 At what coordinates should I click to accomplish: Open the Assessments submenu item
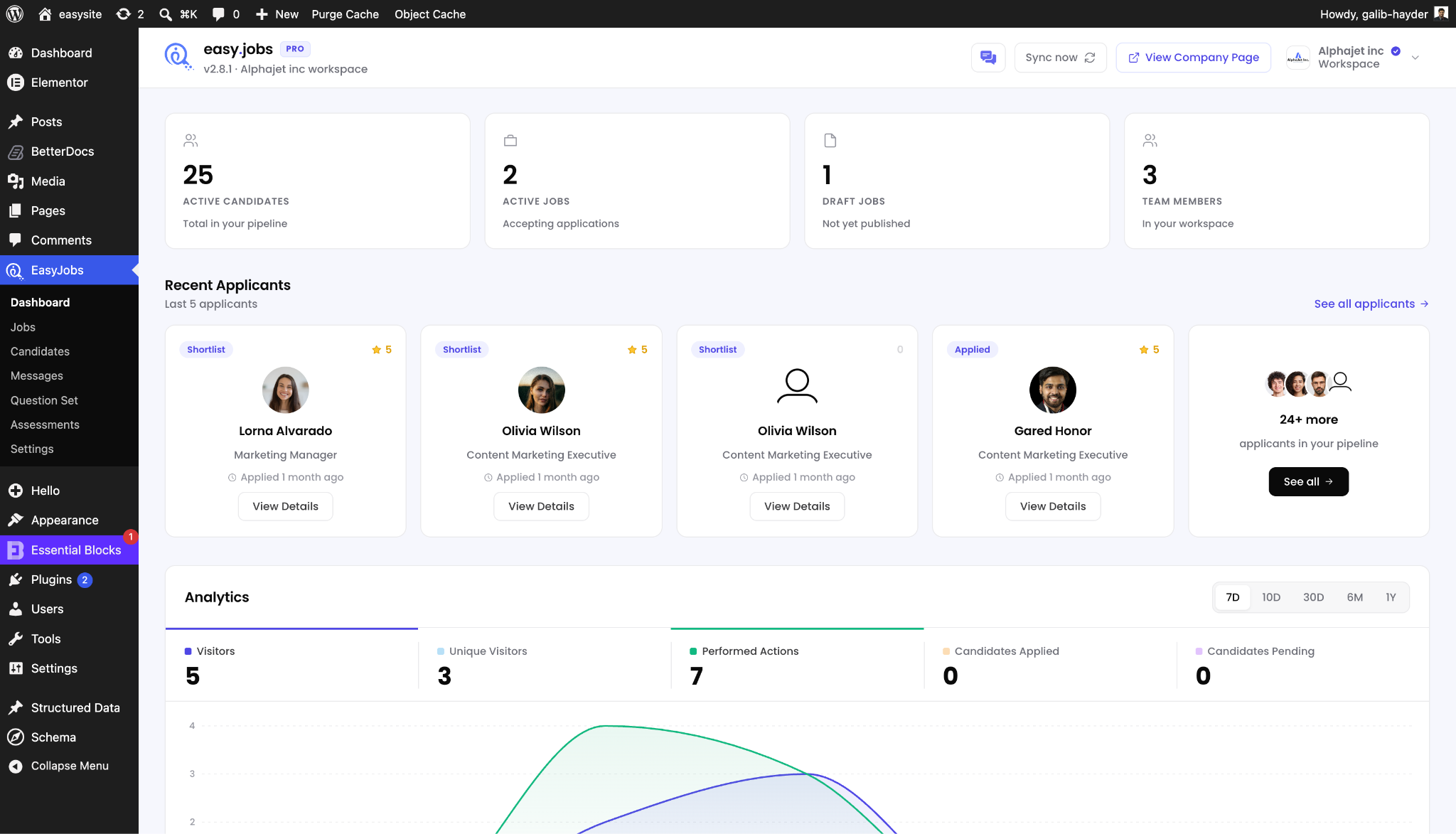[45, 424]
